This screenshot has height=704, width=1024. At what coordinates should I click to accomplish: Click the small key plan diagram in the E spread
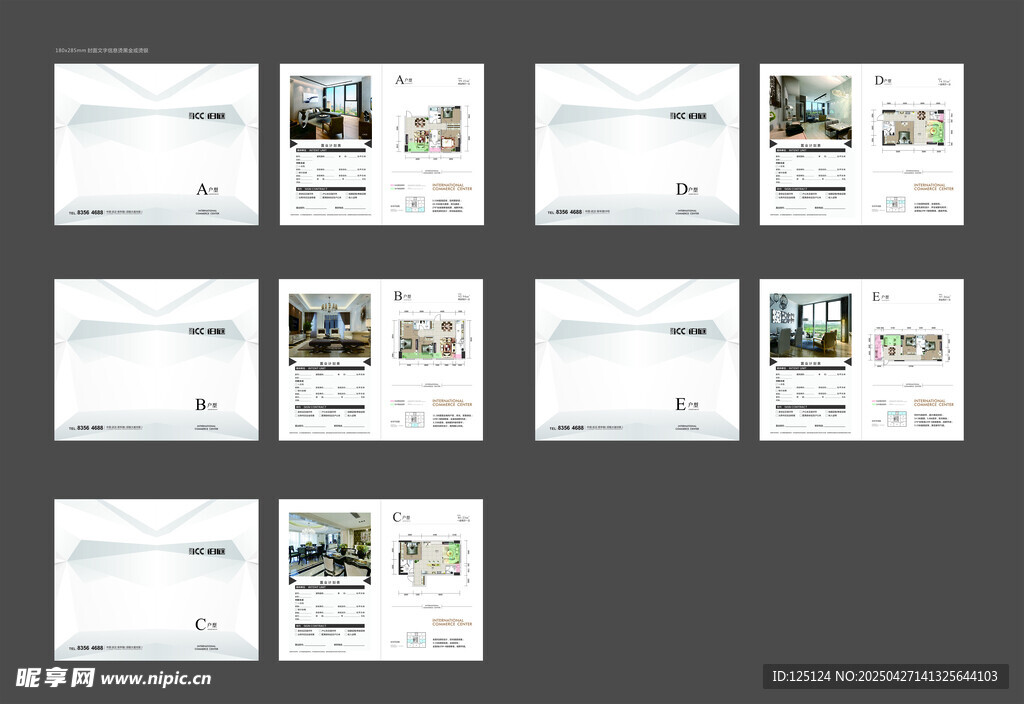click(895, 420)
